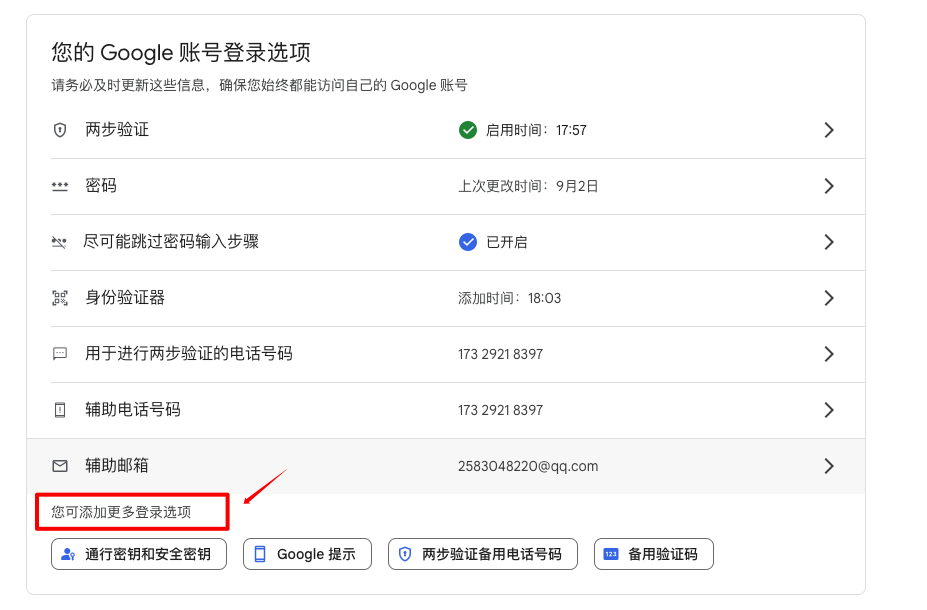The height and width of the screenshot is (610, 927).
Task: Add Google 提示 login option
Action: tap(307, 554)
